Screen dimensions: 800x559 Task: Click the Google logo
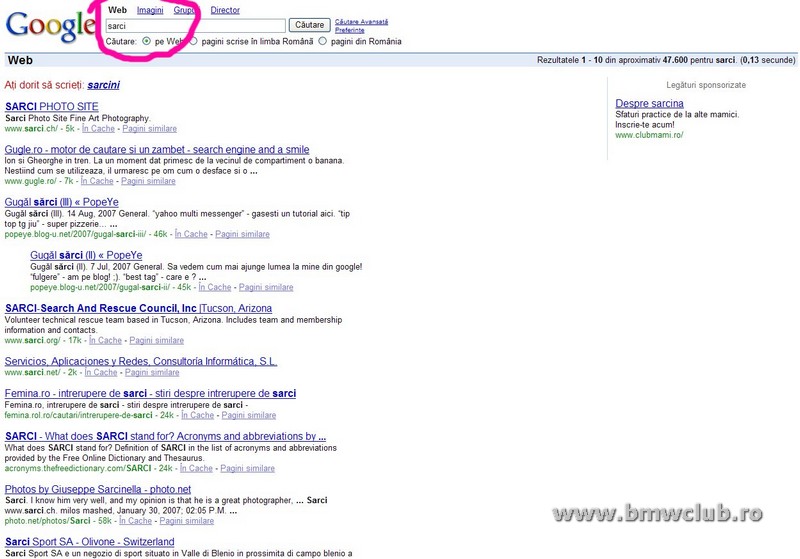(x=50, y=26)
